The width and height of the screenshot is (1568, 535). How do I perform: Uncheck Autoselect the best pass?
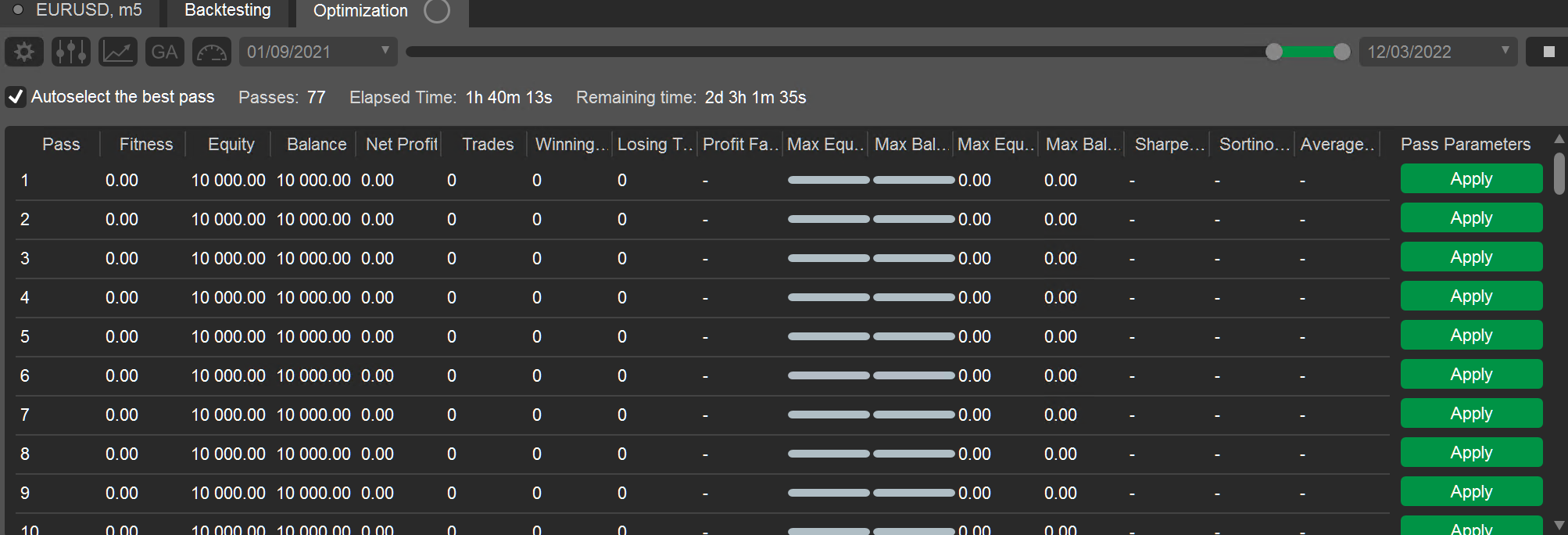coord(16,97)
